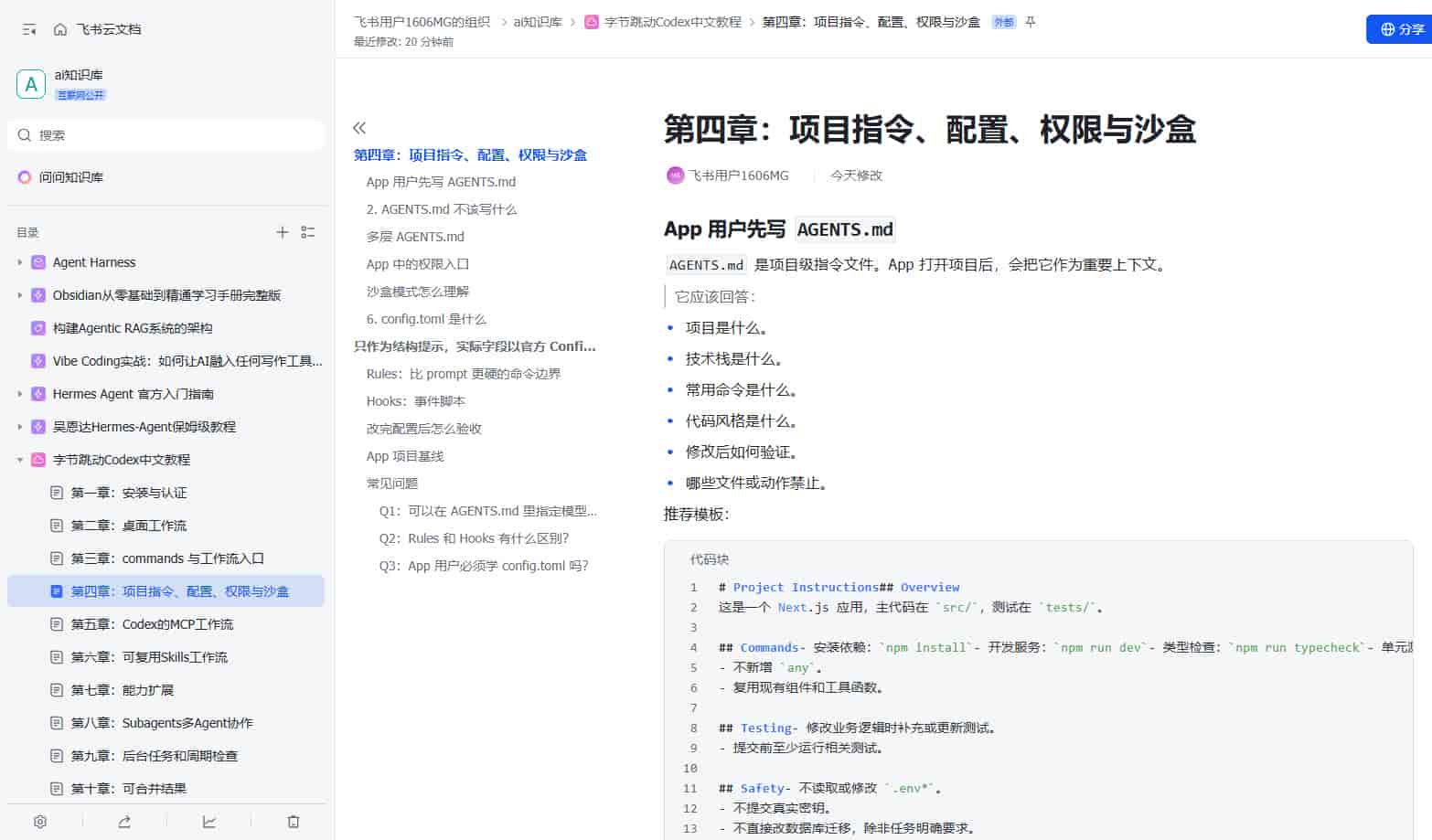The height and width of the screenshot is (840, 1432).
Task: Add a new page with the plus icon
Action: coord(283,232)
